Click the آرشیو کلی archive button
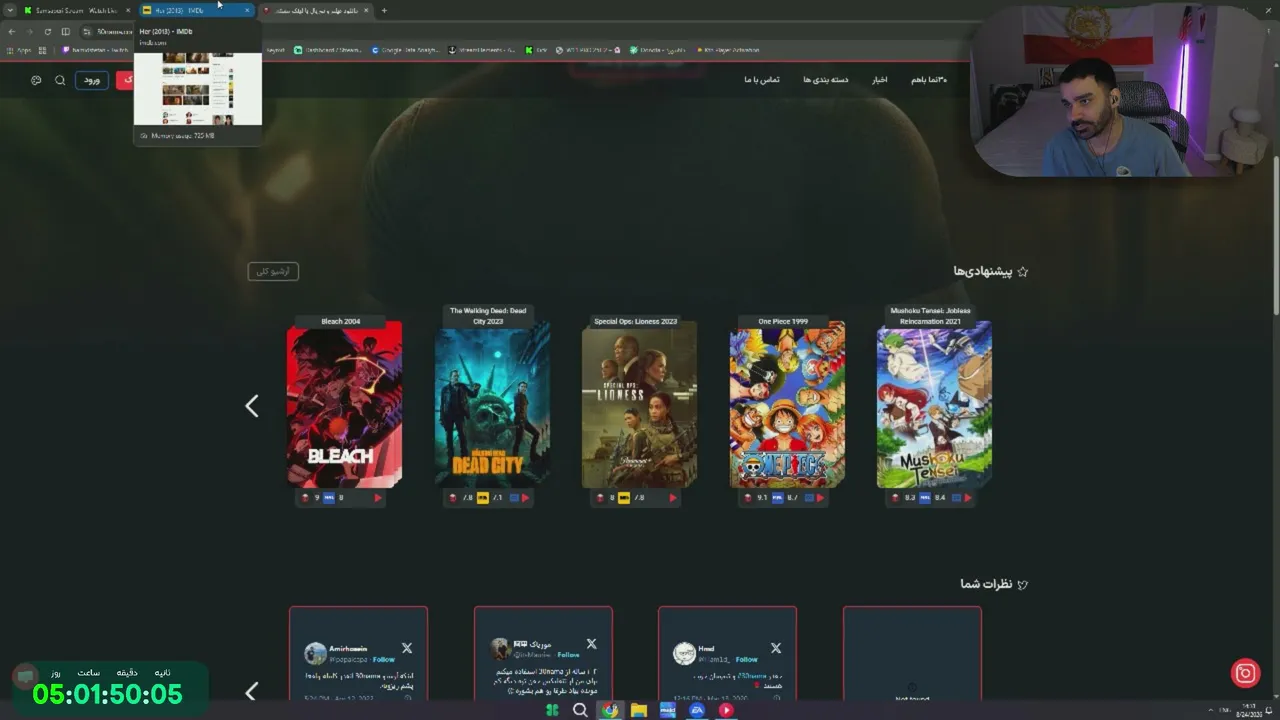Screen dimensions: 1280x720 [x=273, y=271]
